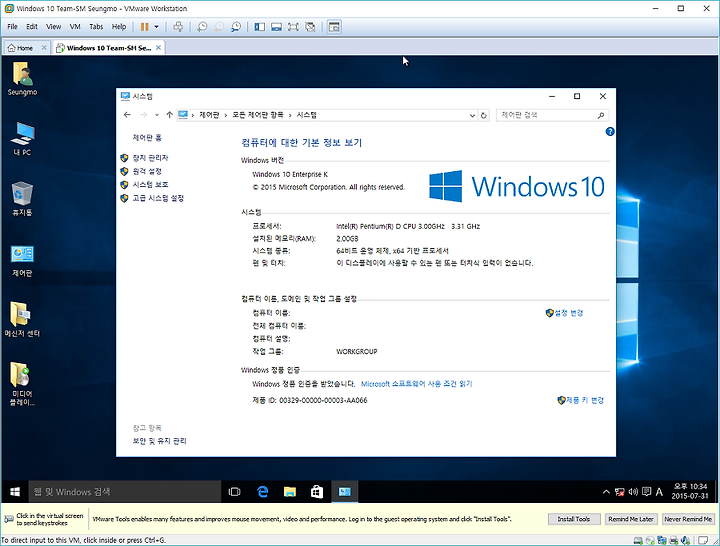This screenshot has height=546, width=720.
Task: Select the 메신저 센터 desktop folder
Action: click(22, 320)
